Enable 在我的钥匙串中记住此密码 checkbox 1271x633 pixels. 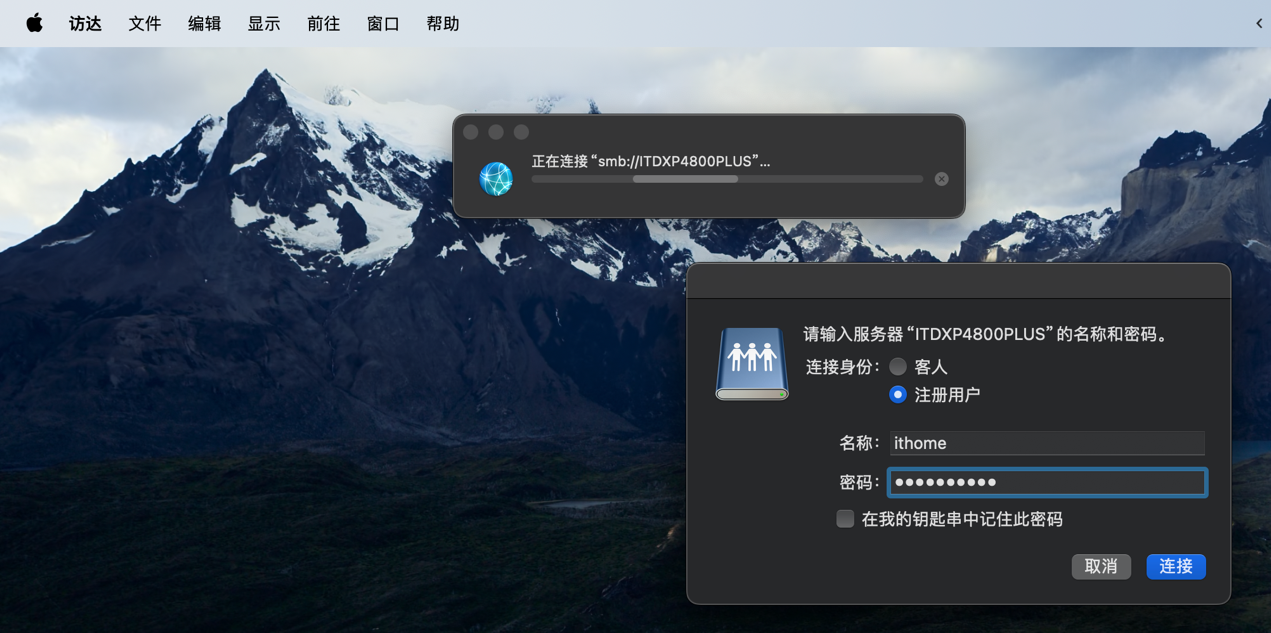pyautogui.click(x=845, y=519)
